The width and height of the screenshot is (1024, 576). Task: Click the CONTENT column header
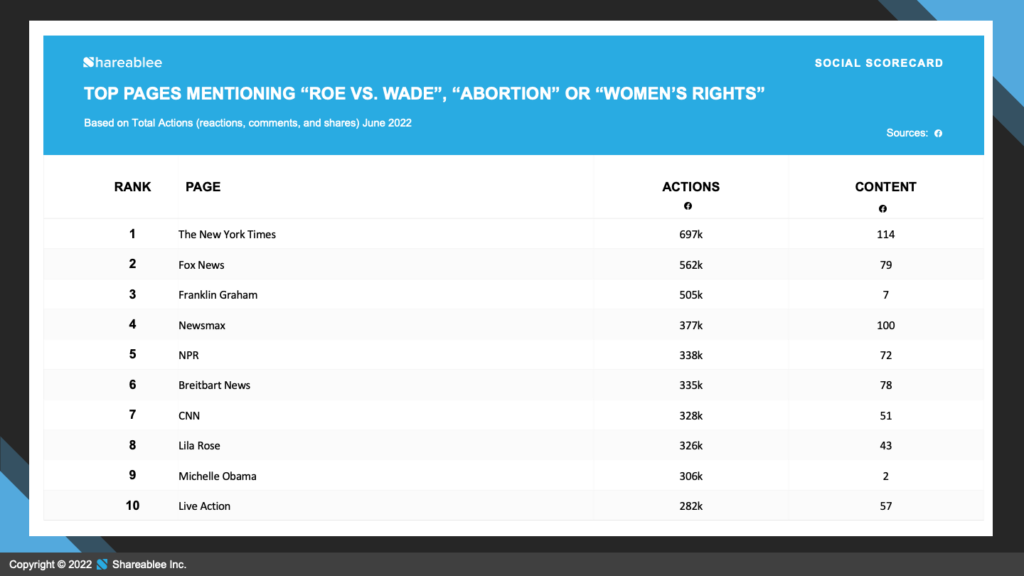tap(886, 187)
